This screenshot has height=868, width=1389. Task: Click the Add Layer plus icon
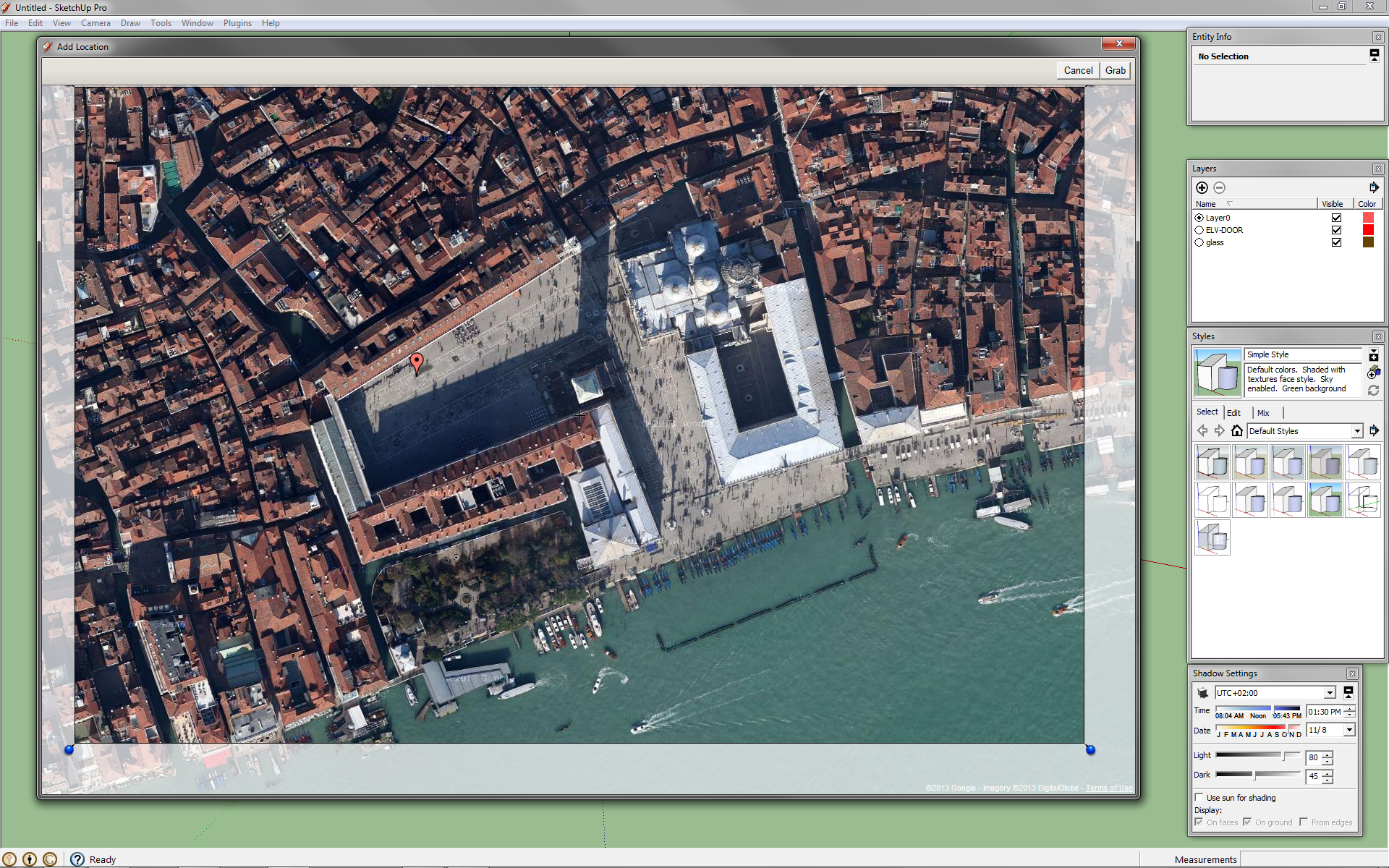point(1202,188)
